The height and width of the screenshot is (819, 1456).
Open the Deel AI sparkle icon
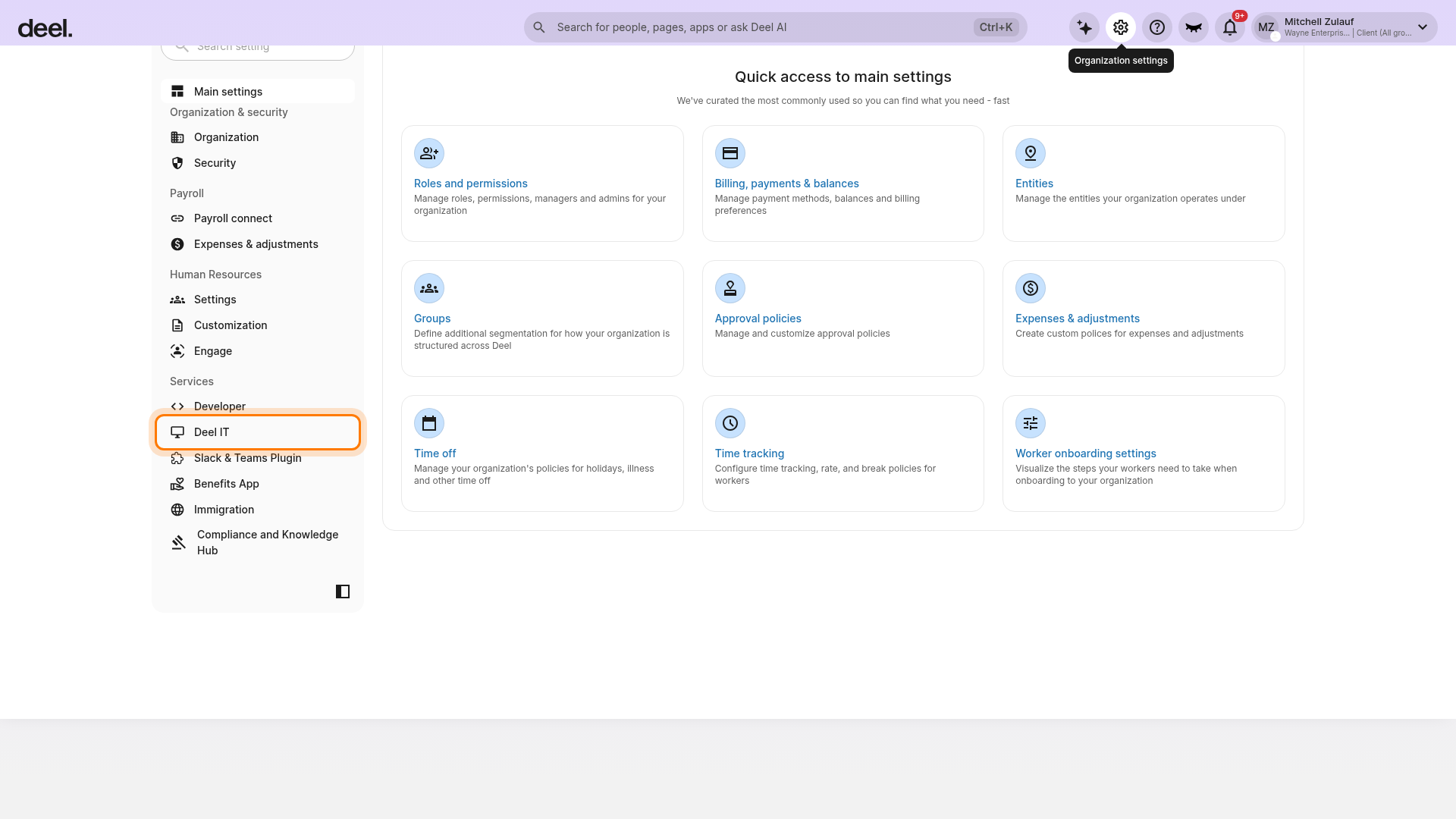tap(1084, 27)
